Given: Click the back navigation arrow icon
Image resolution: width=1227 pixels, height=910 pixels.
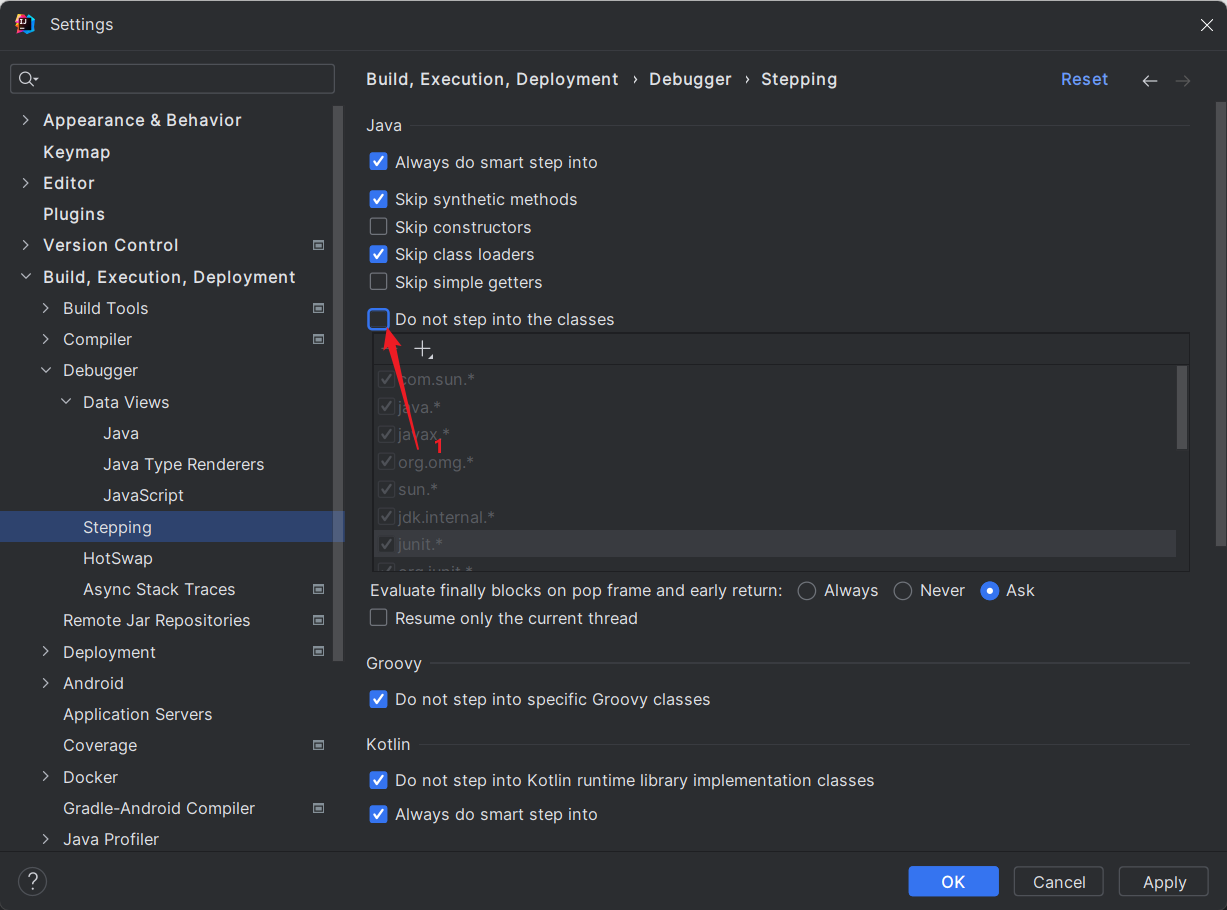Looking at the screenshot, I should point(1150,81).
